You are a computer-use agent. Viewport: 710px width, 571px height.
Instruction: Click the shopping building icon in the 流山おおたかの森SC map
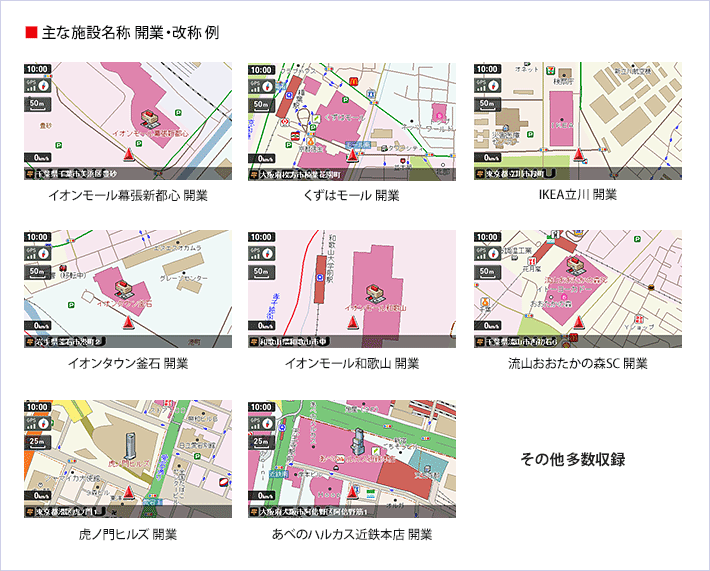pos(575,265)
